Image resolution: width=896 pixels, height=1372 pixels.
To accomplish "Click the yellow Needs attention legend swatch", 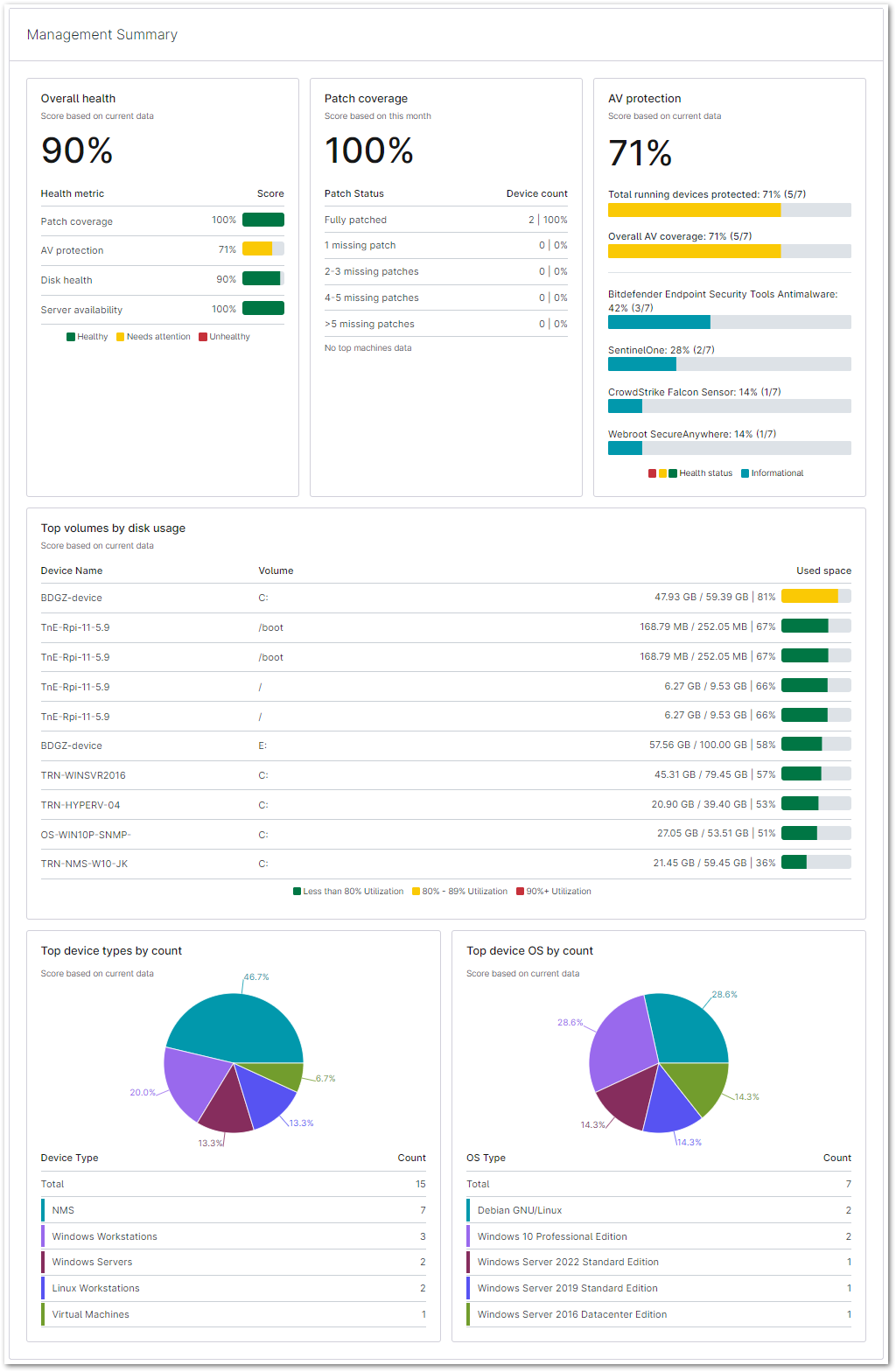I will click(121, 337).
